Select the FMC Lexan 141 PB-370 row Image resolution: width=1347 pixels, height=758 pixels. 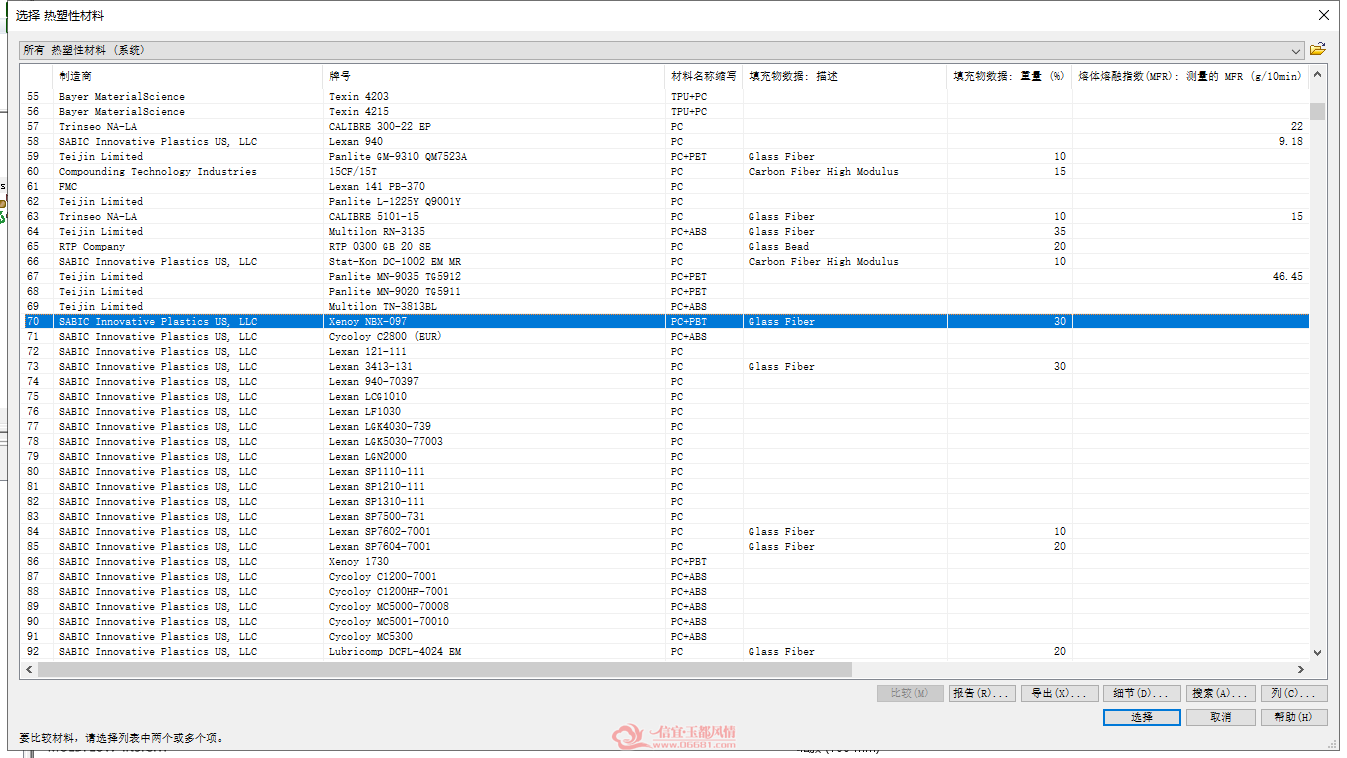(665, 187)
